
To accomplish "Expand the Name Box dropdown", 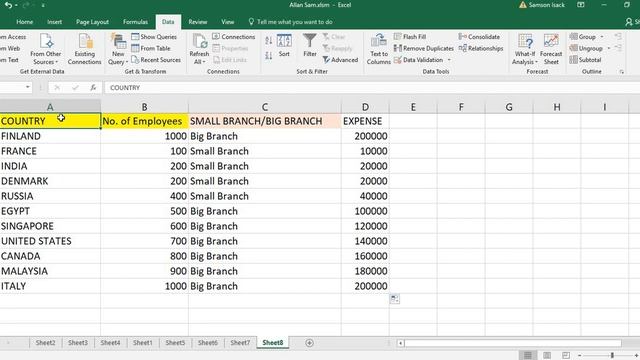I will pos(27,87).
